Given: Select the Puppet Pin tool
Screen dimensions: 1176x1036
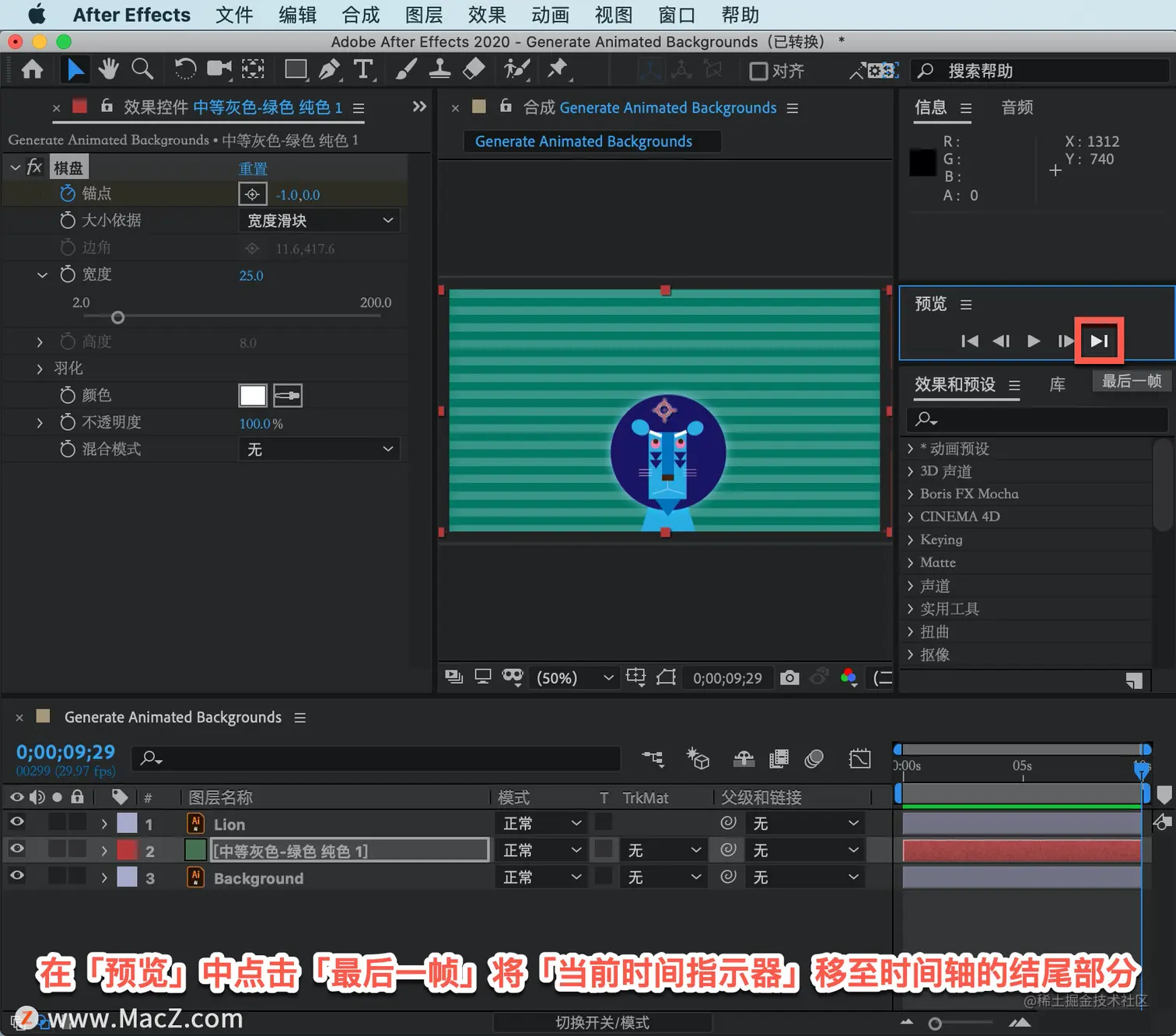Looking at the screenshot, I should coord(558,70).
